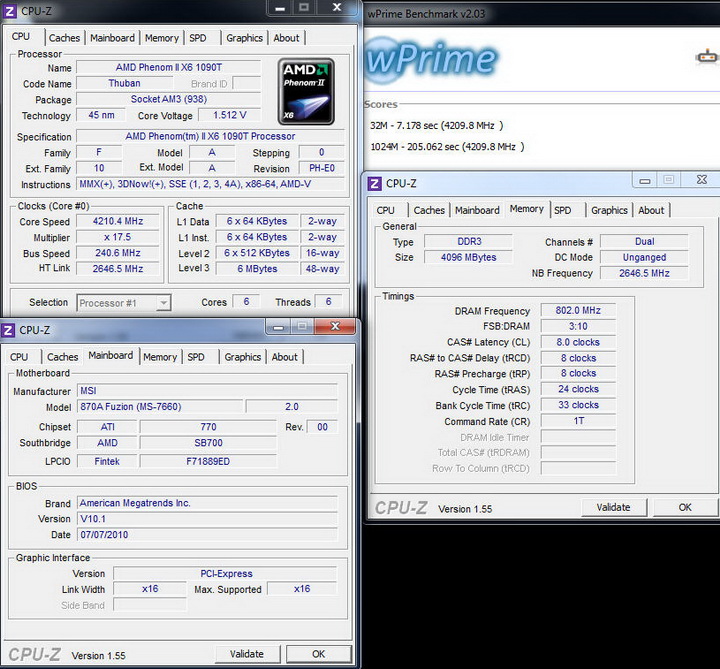Open Memory tab in top CPU-Z window

(162, 38)
